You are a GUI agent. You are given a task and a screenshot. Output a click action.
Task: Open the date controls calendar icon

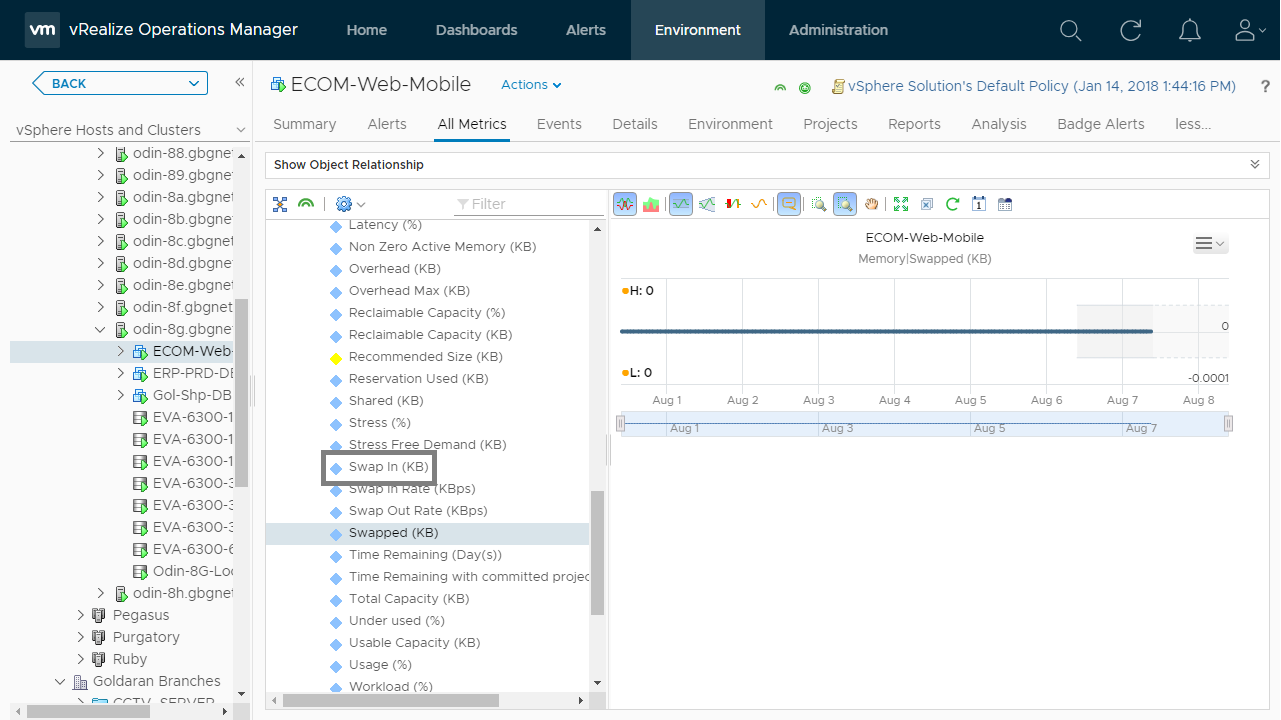(x=979, y=204)
